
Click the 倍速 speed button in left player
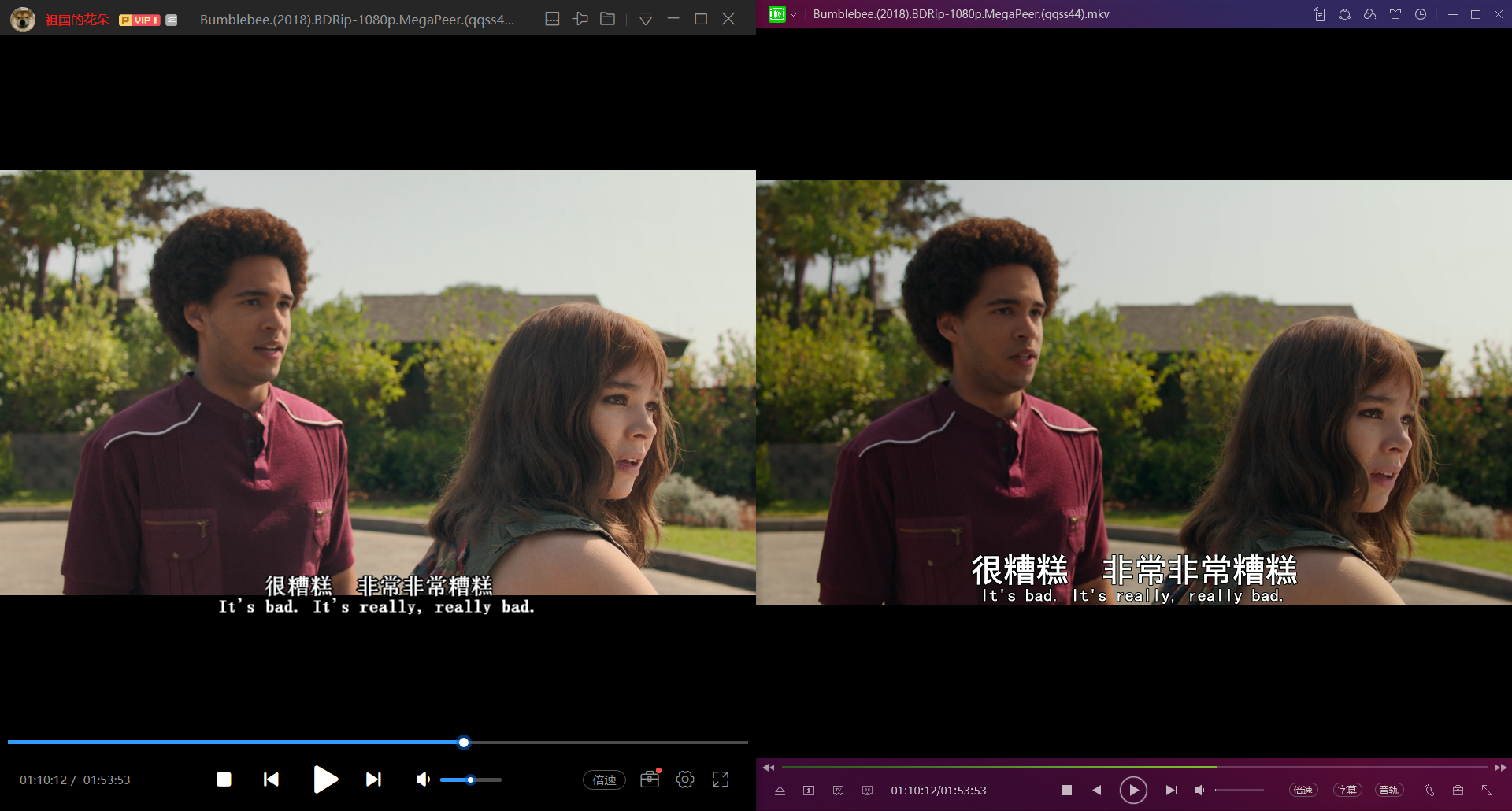click(x=604, y=780)
